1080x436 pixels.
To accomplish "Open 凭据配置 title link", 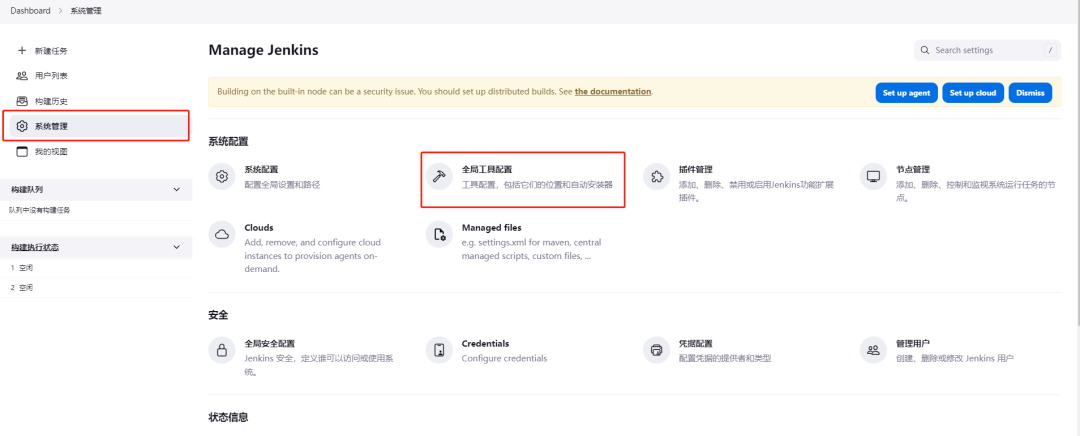I will tap(696, 343).
